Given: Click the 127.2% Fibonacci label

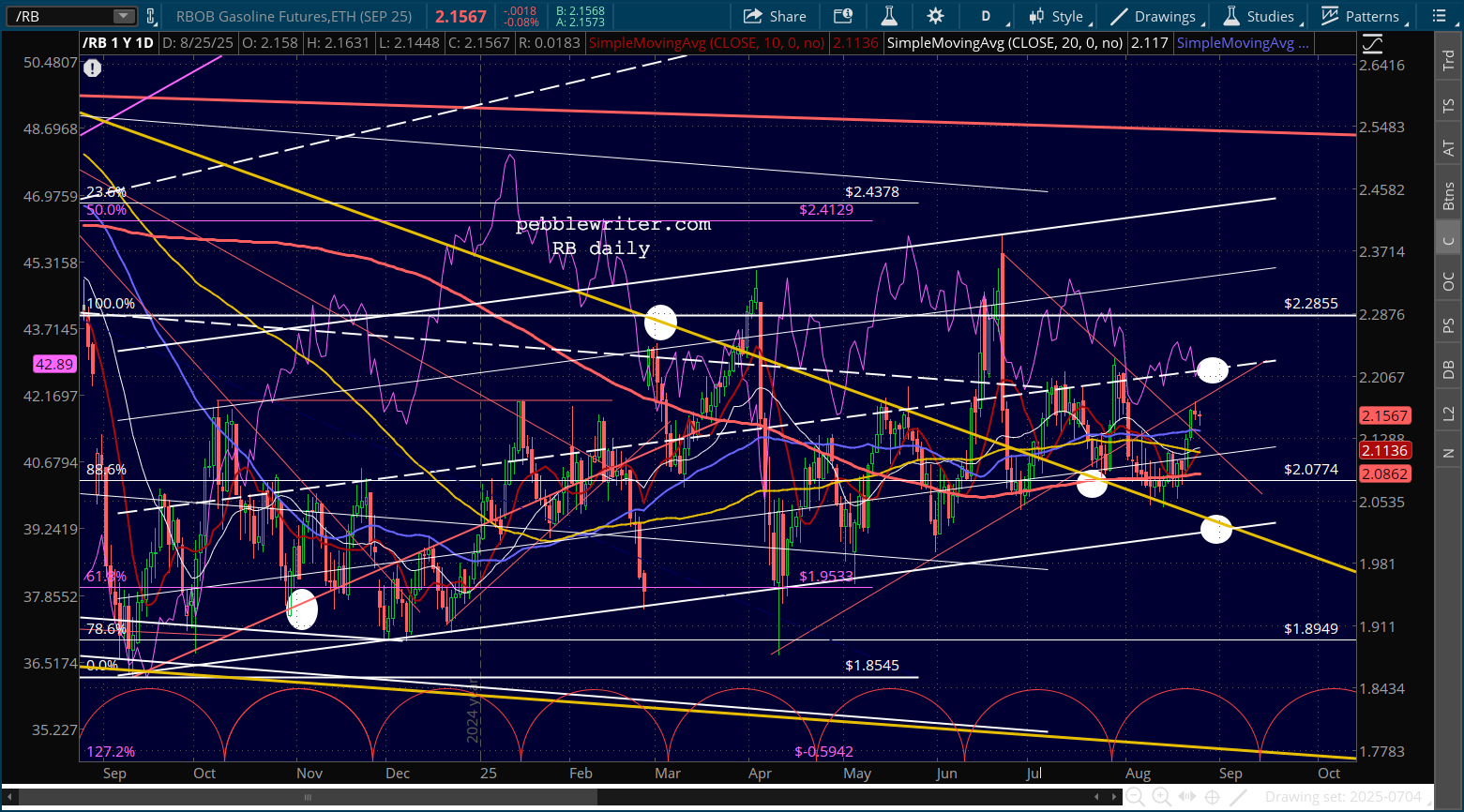Looking at the screenshot, I should tap(111, 751).
